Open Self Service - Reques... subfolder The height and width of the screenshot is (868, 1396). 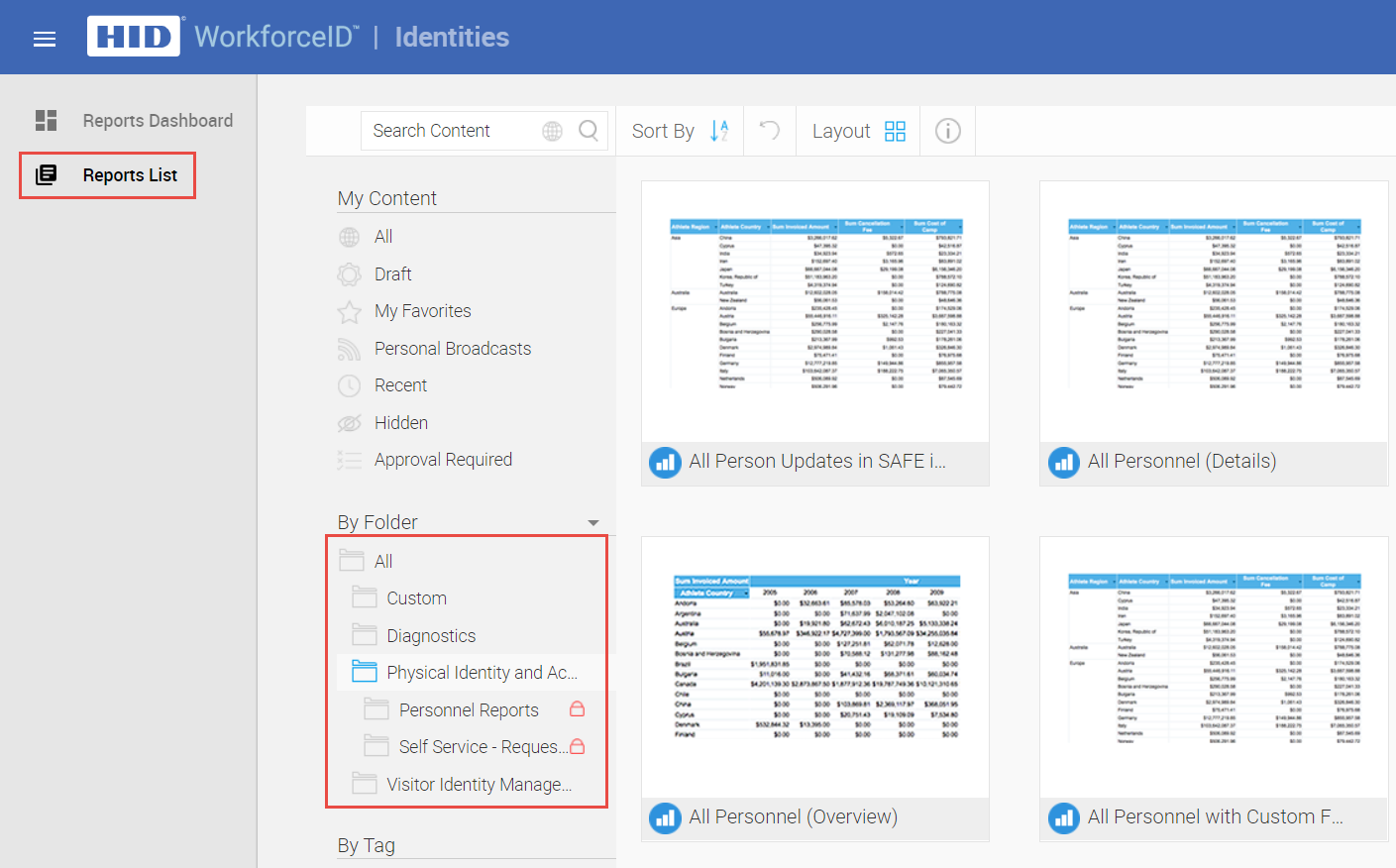(483, 747)
